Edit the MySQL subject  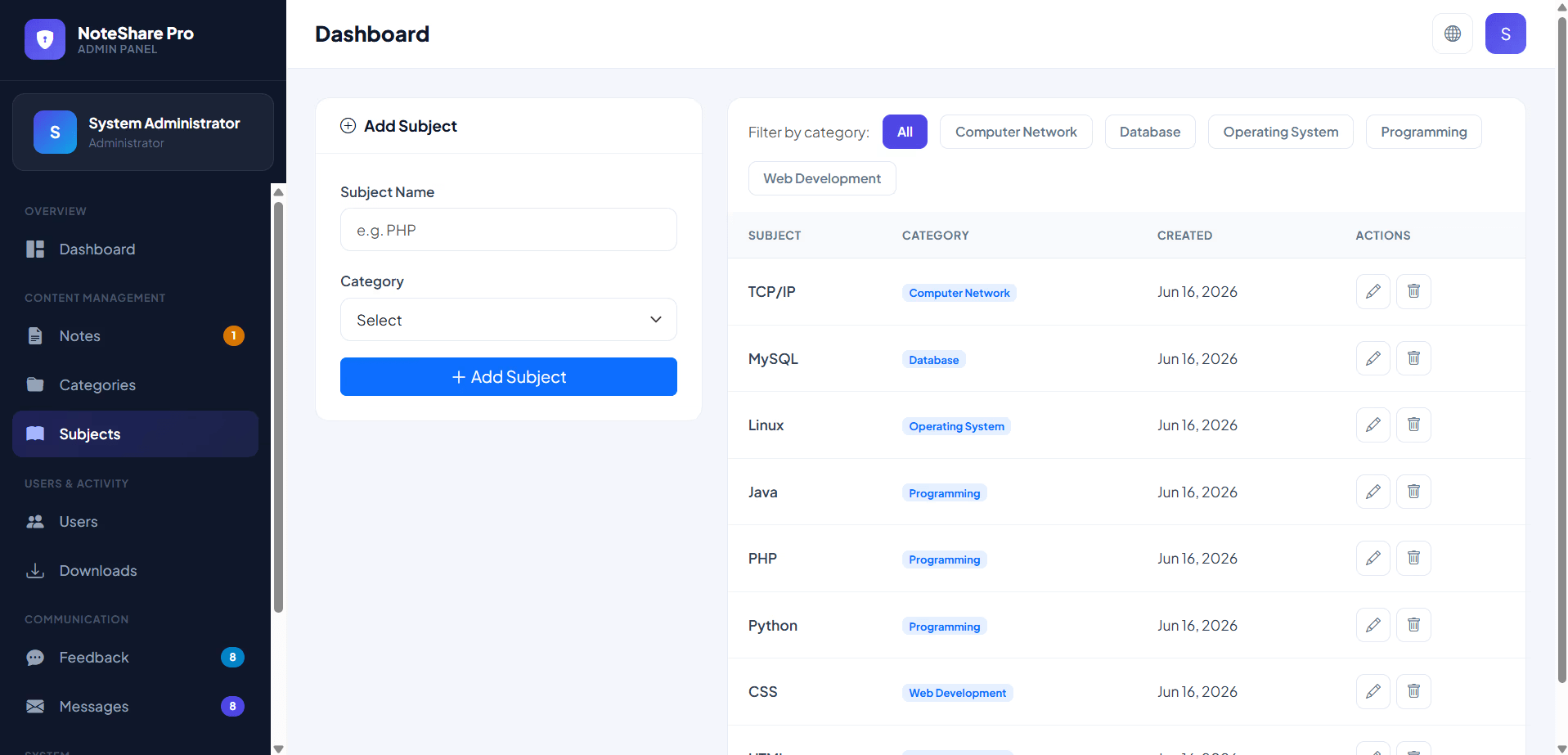(1373, 358)
